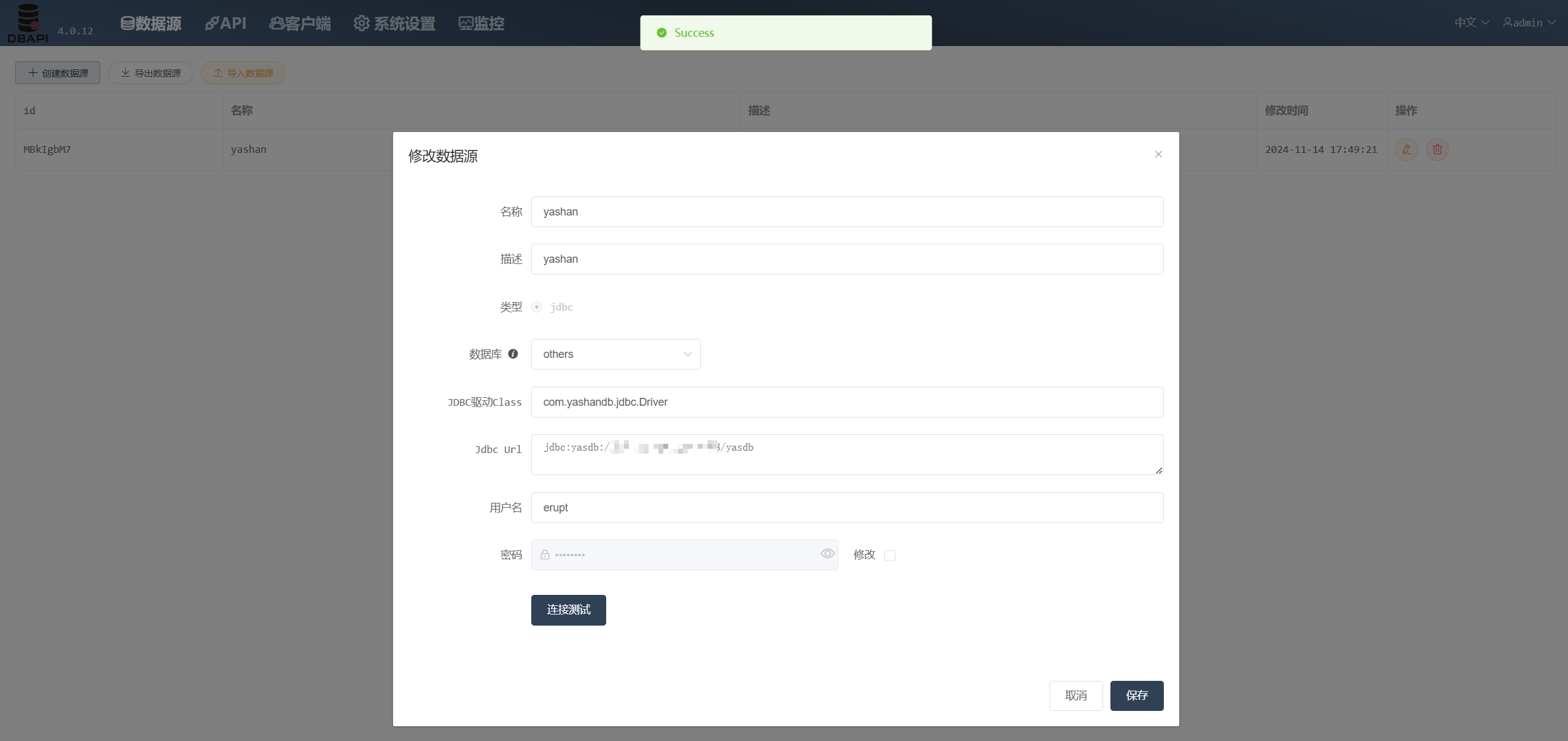Viewport: 1568px width, 741px height.
Task: Click the green Success check icon
Action: (661, 33)
